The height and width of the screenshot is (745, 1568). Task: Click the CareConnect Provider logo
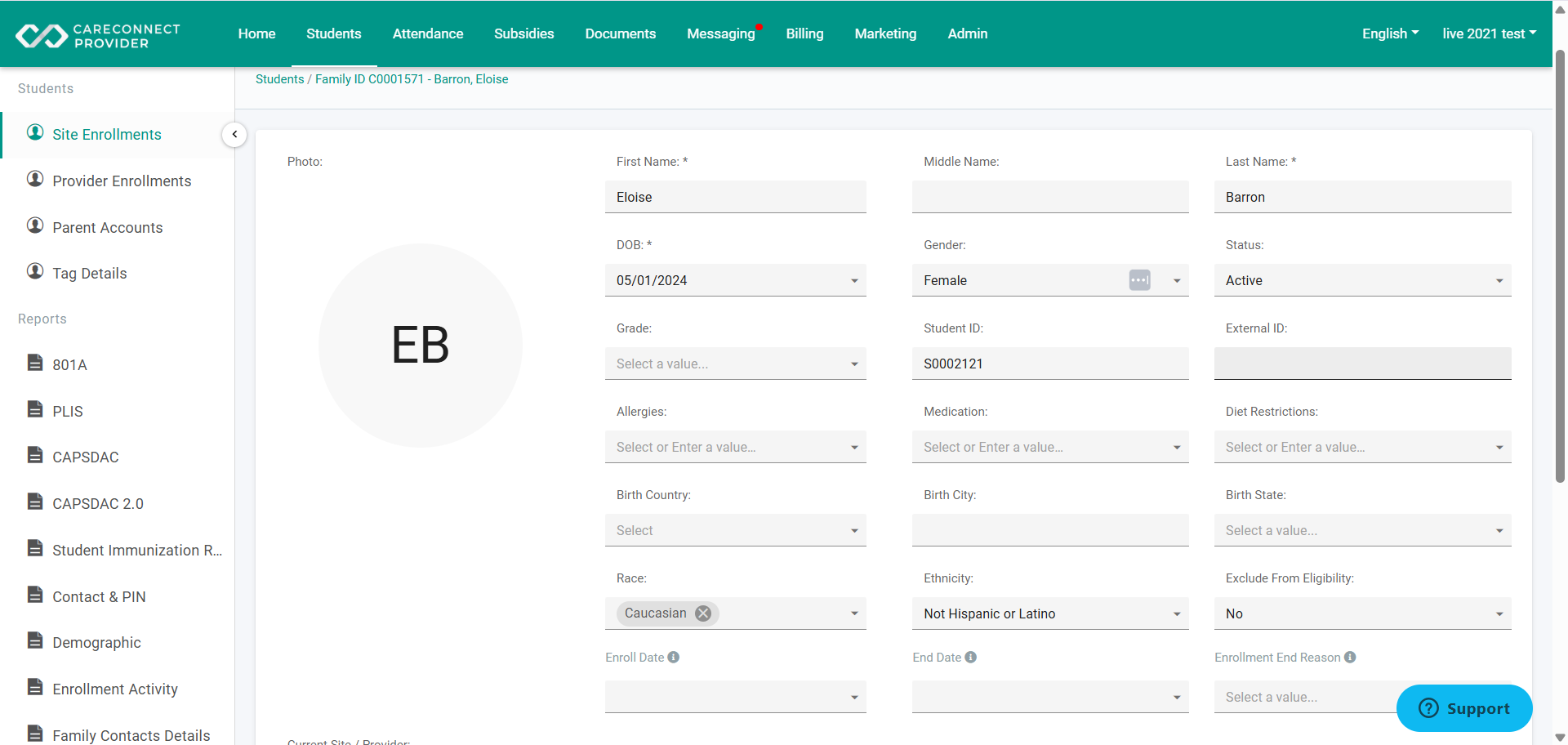tap(98, 35)
